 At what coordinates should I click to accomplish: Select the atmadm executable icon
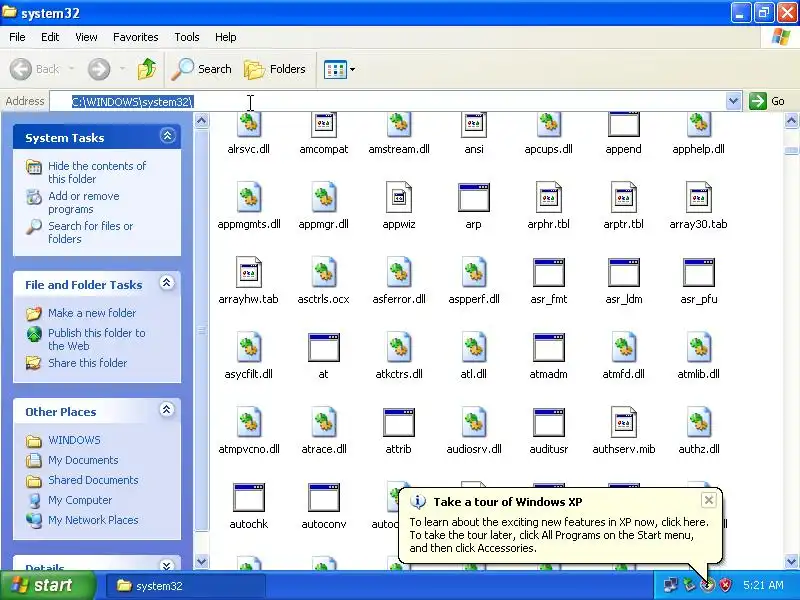pos(549,348)
